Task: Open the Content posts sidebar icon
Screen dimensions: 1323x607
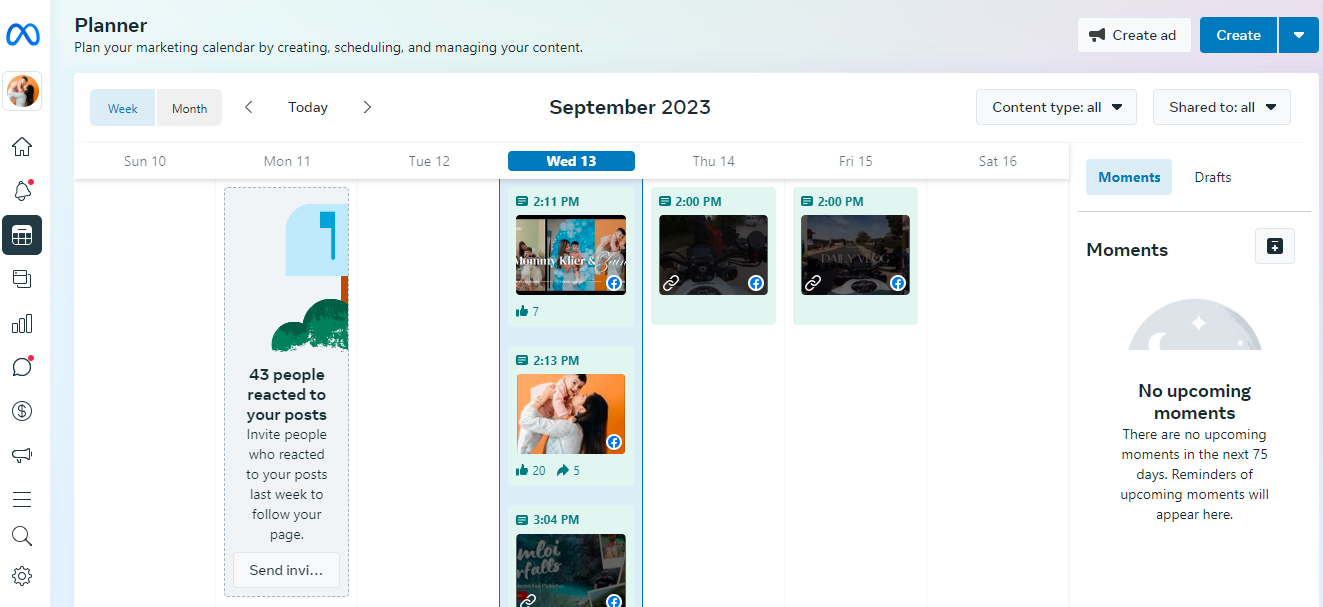Action: pos(22,279)
